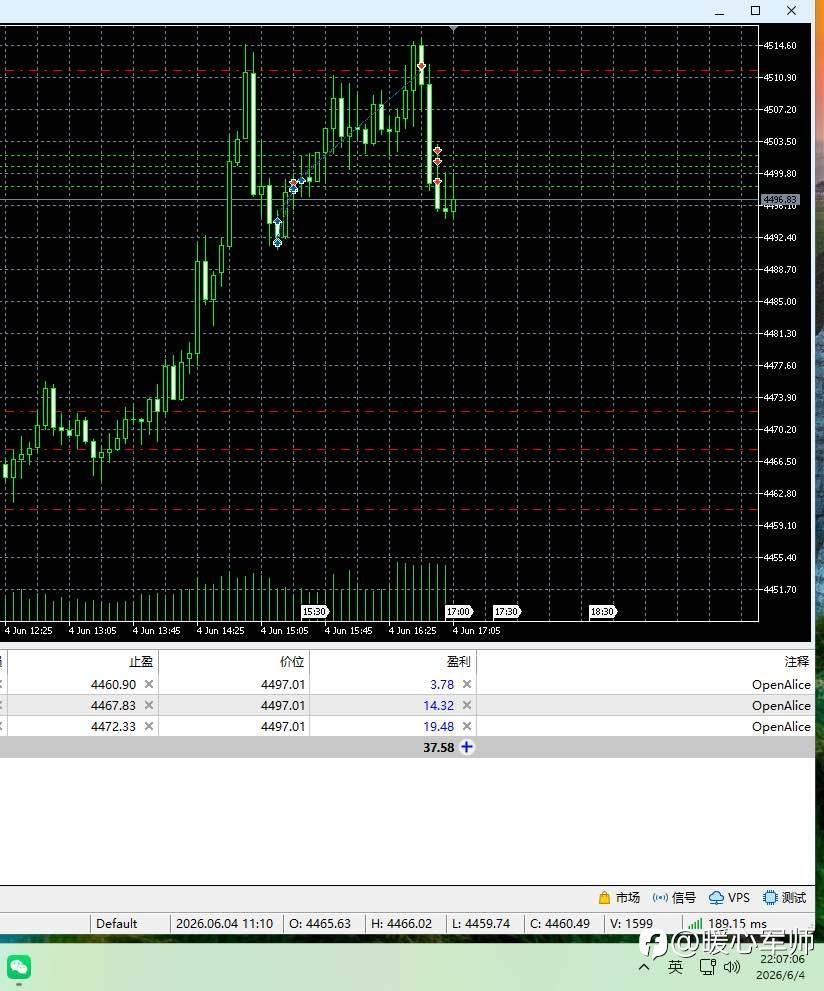Click the 189.15 ms latency readout
The height and width of the screenshot is (991, 824).
[737, 923]
